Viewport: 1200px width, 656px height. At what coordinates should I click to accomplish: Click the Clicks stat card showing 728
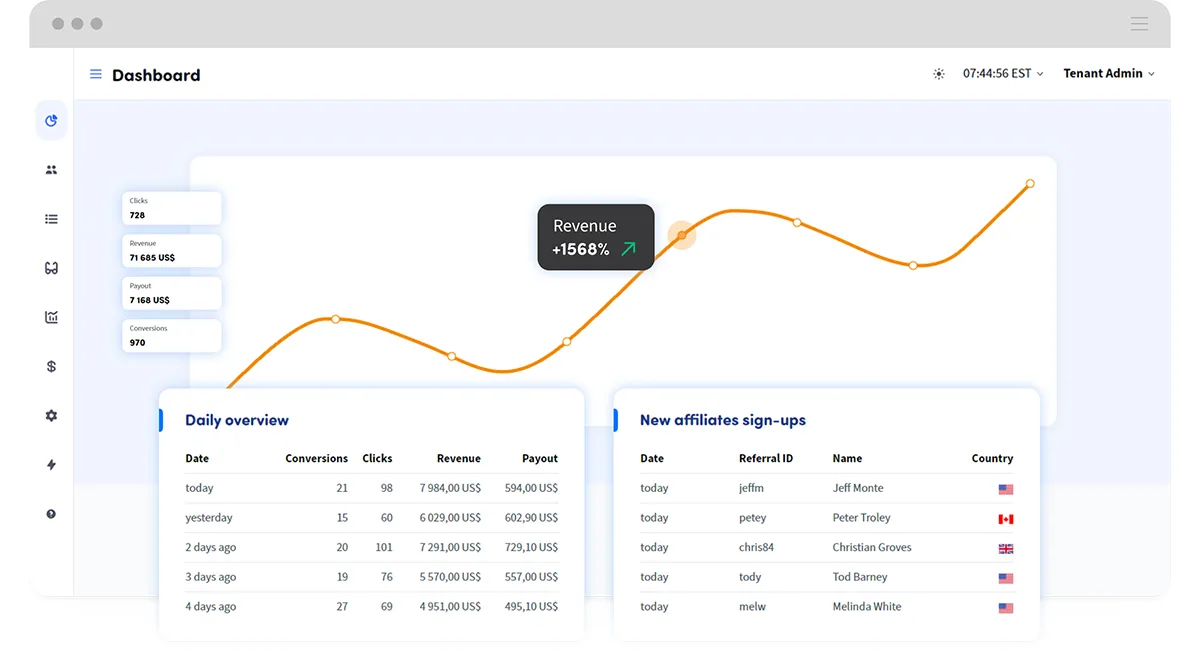coord(172,208)
